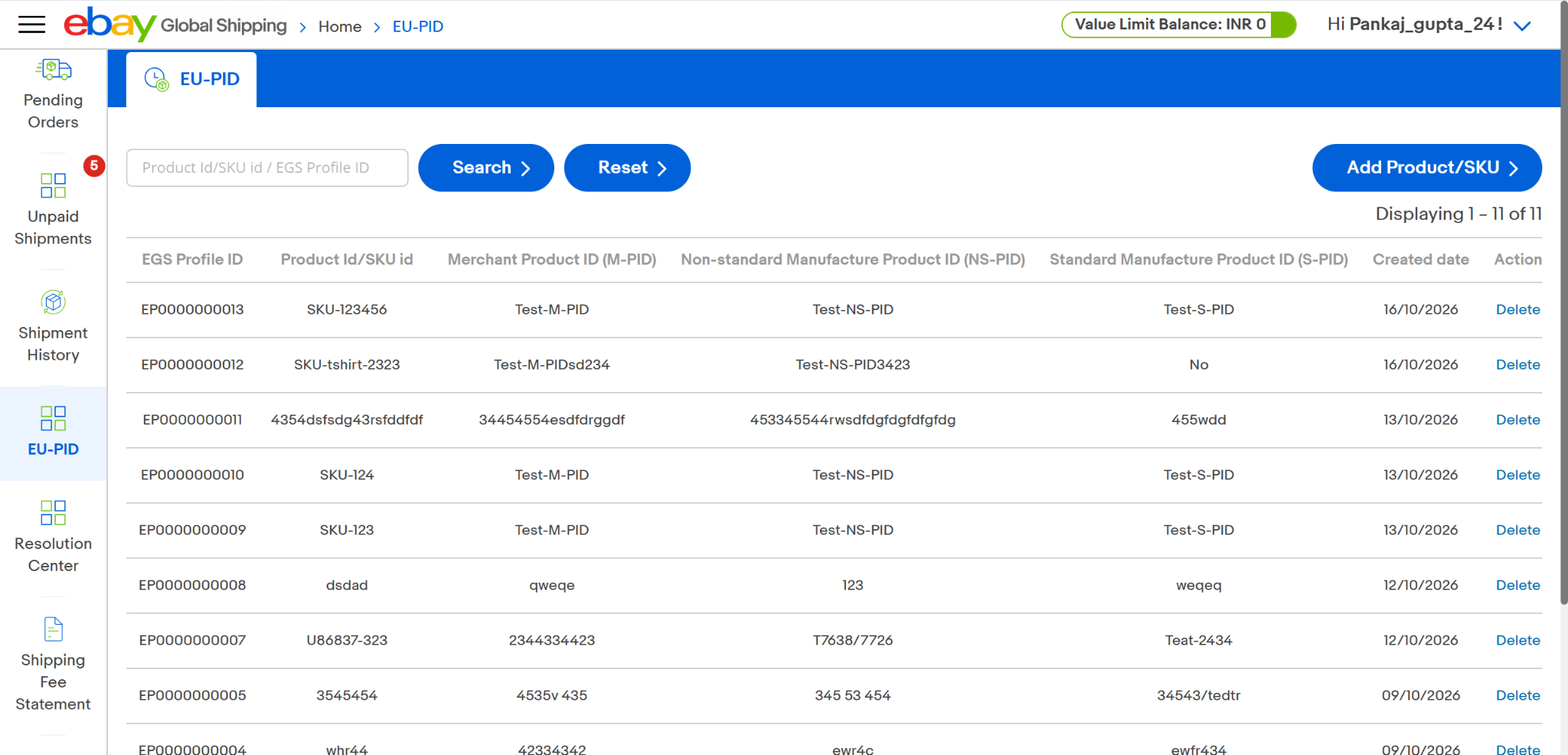Click the EGS Profile ID column header
Image resolution: width=1568 pixels, height=755 pixels.
(192, 260)
